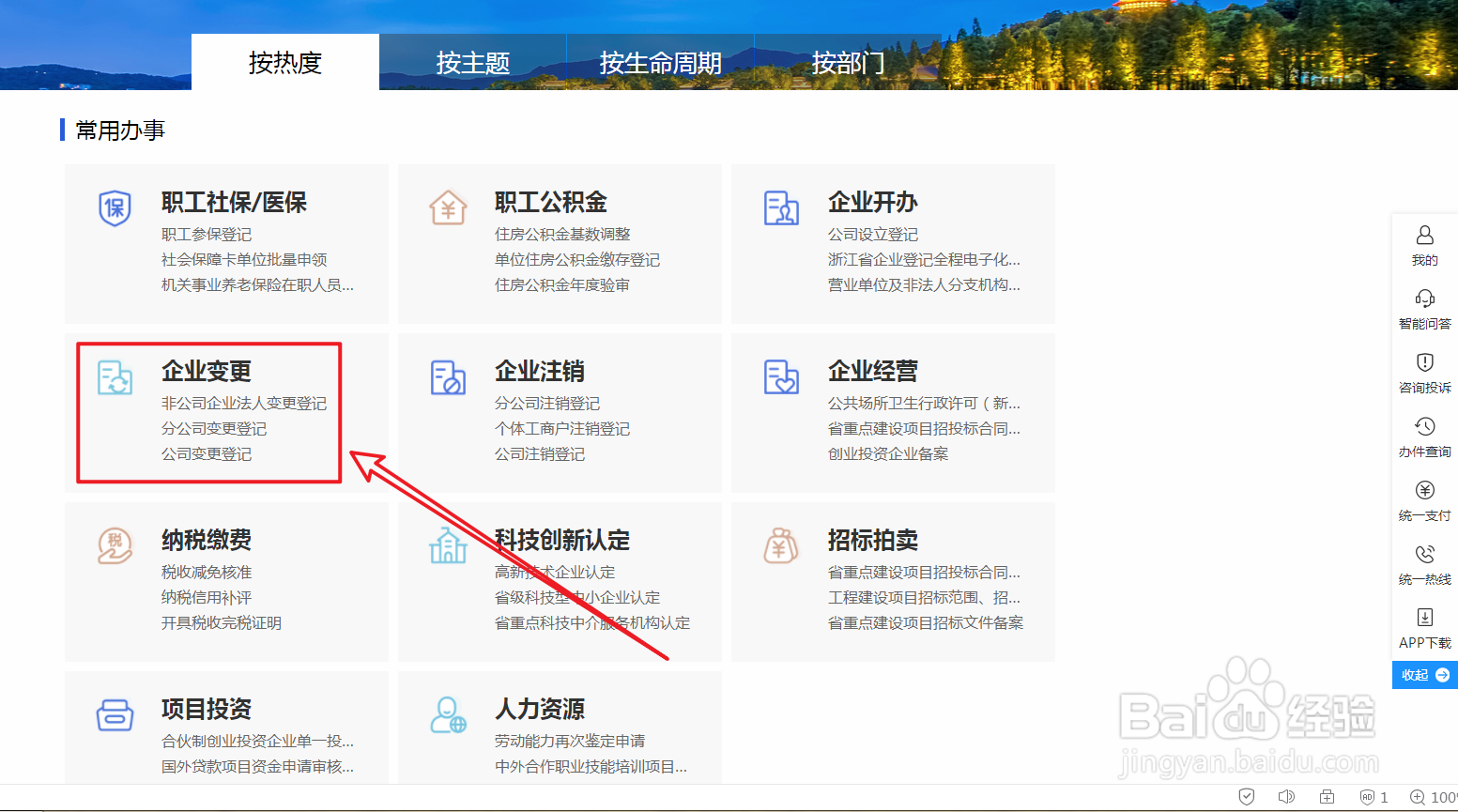This screenshot has height=812, width=1458.
Task: Switch to the 按部门 tab
Action: (x=847, y=62)
